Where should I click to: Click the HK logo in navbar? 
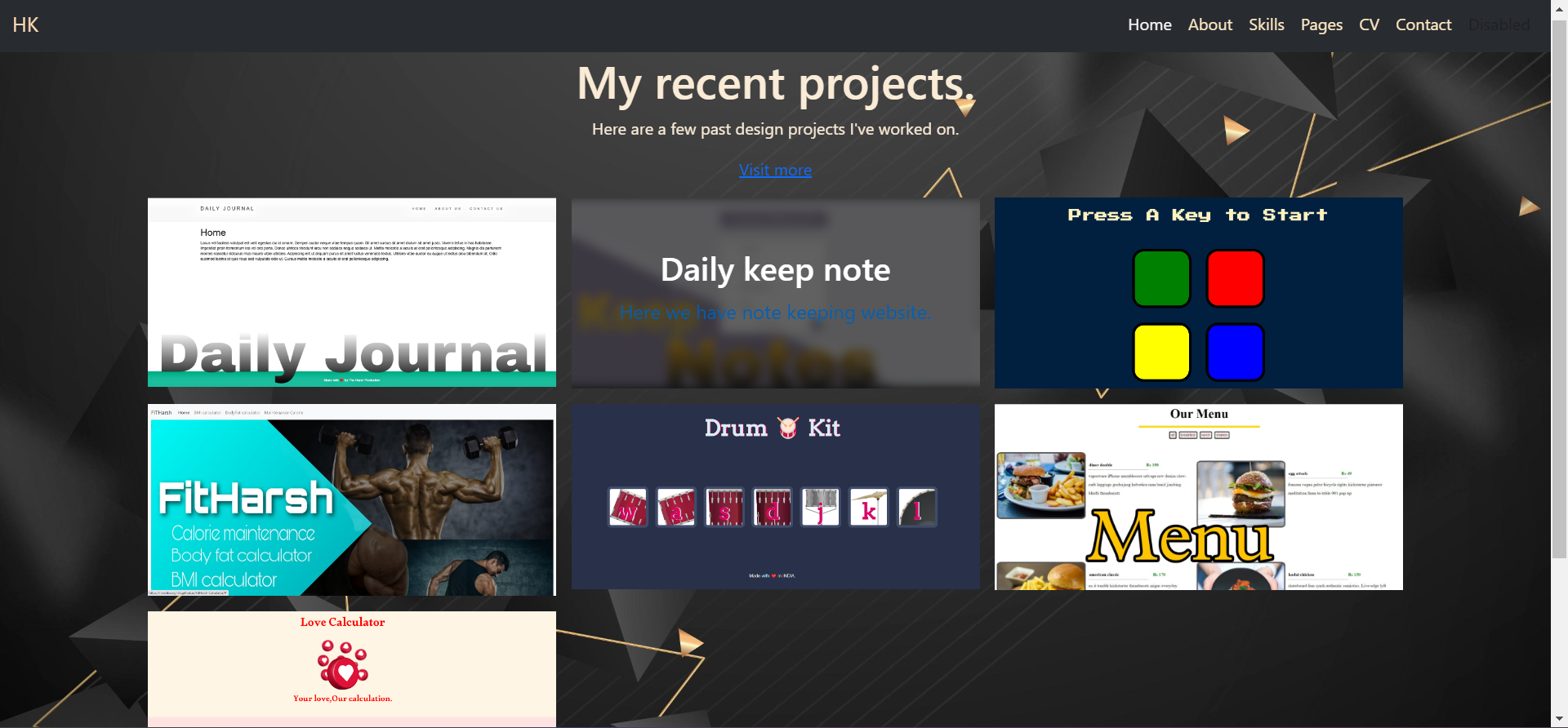[25, 25]
